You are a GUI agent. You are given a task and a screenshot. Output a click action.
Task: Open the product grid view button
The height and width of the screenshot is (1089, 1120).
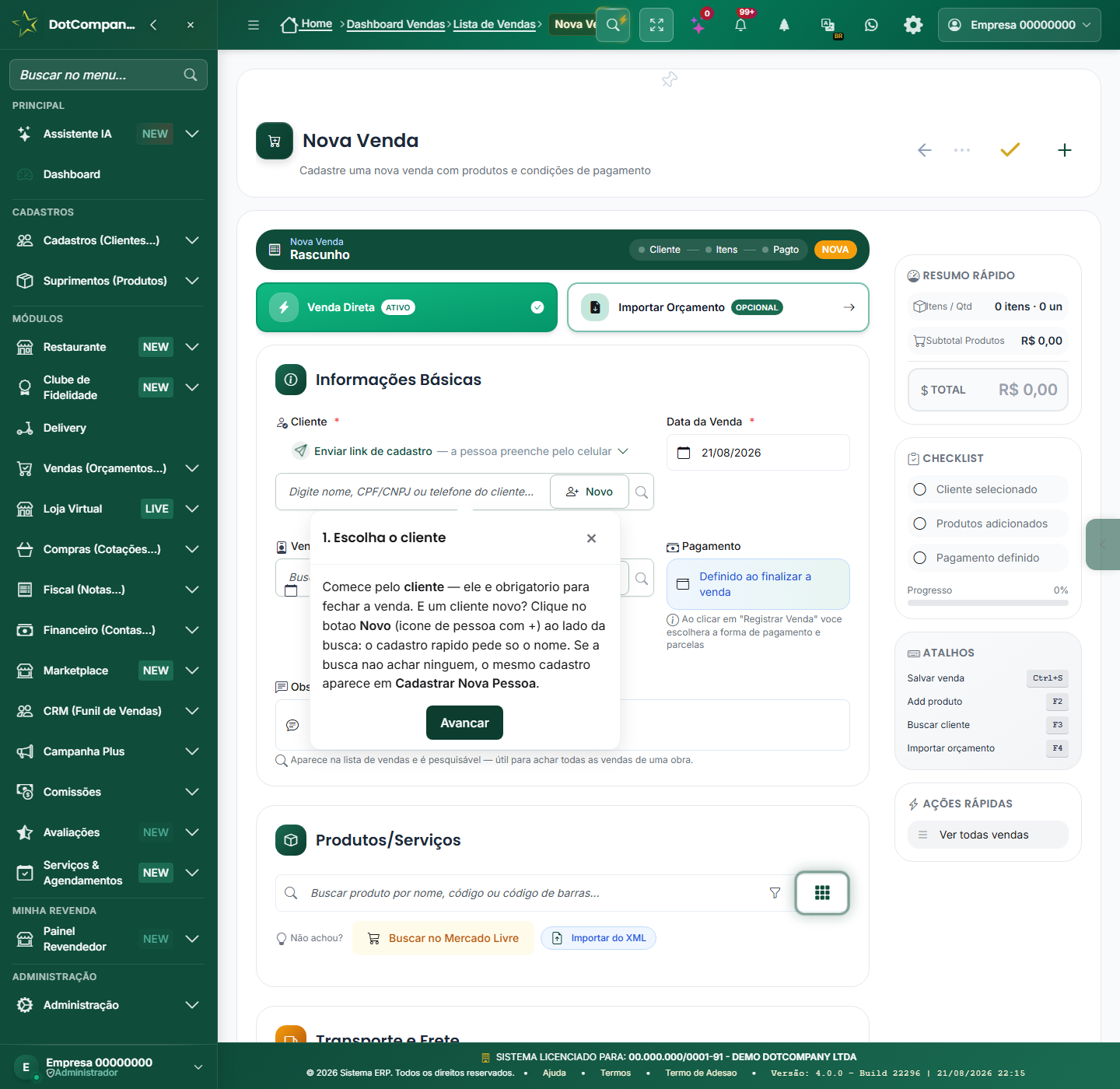822,893
